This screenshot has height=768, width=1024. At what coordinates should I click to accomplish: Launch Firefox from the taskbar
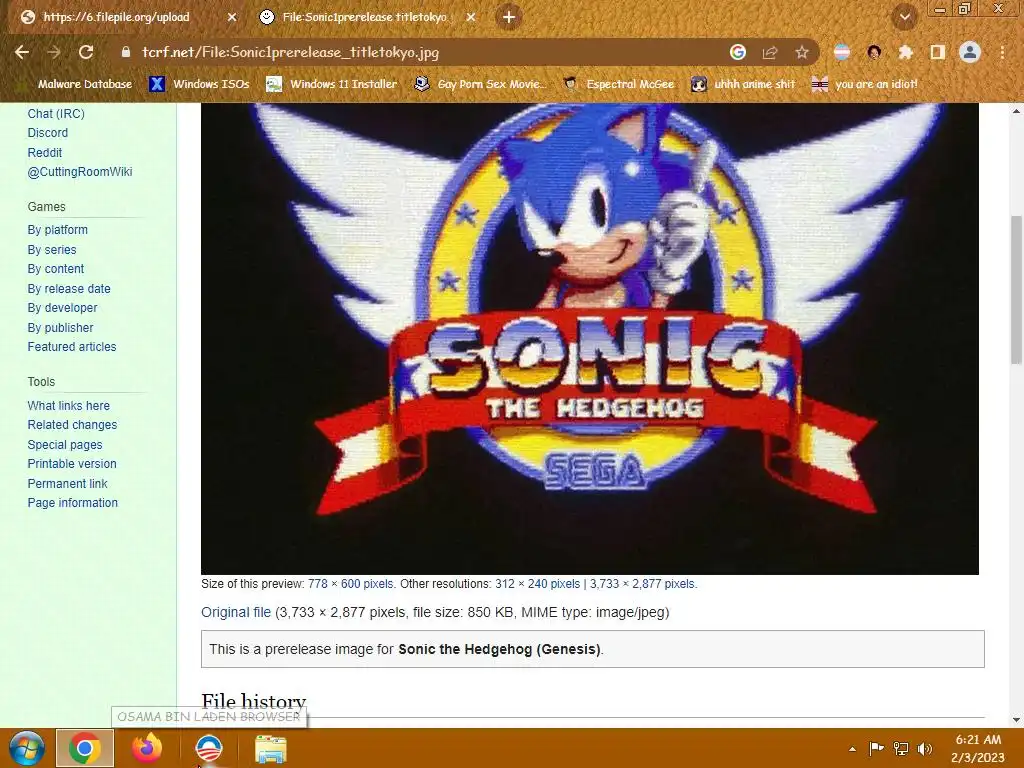click(147, 748)
